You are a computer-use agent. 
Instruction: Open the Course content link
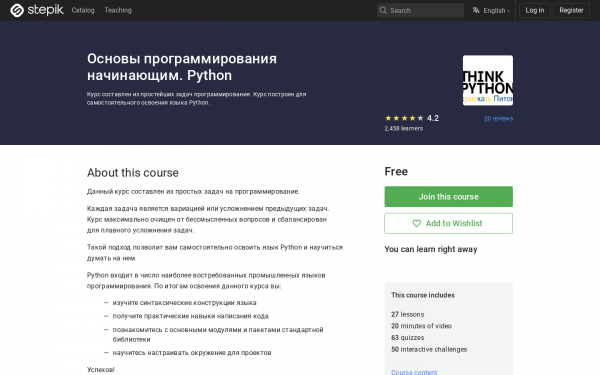[414, 372]
